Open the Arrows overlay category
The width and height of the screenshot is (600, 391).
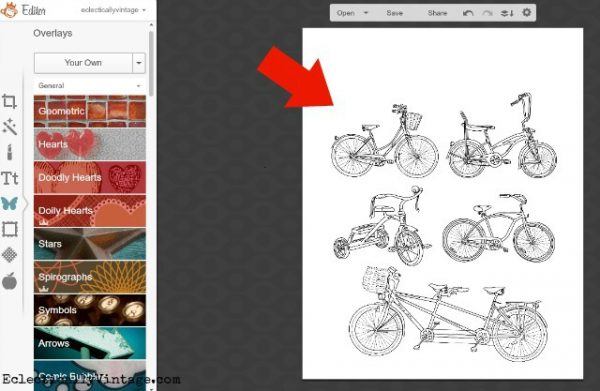pyautogui.click(x=90, y=343)
